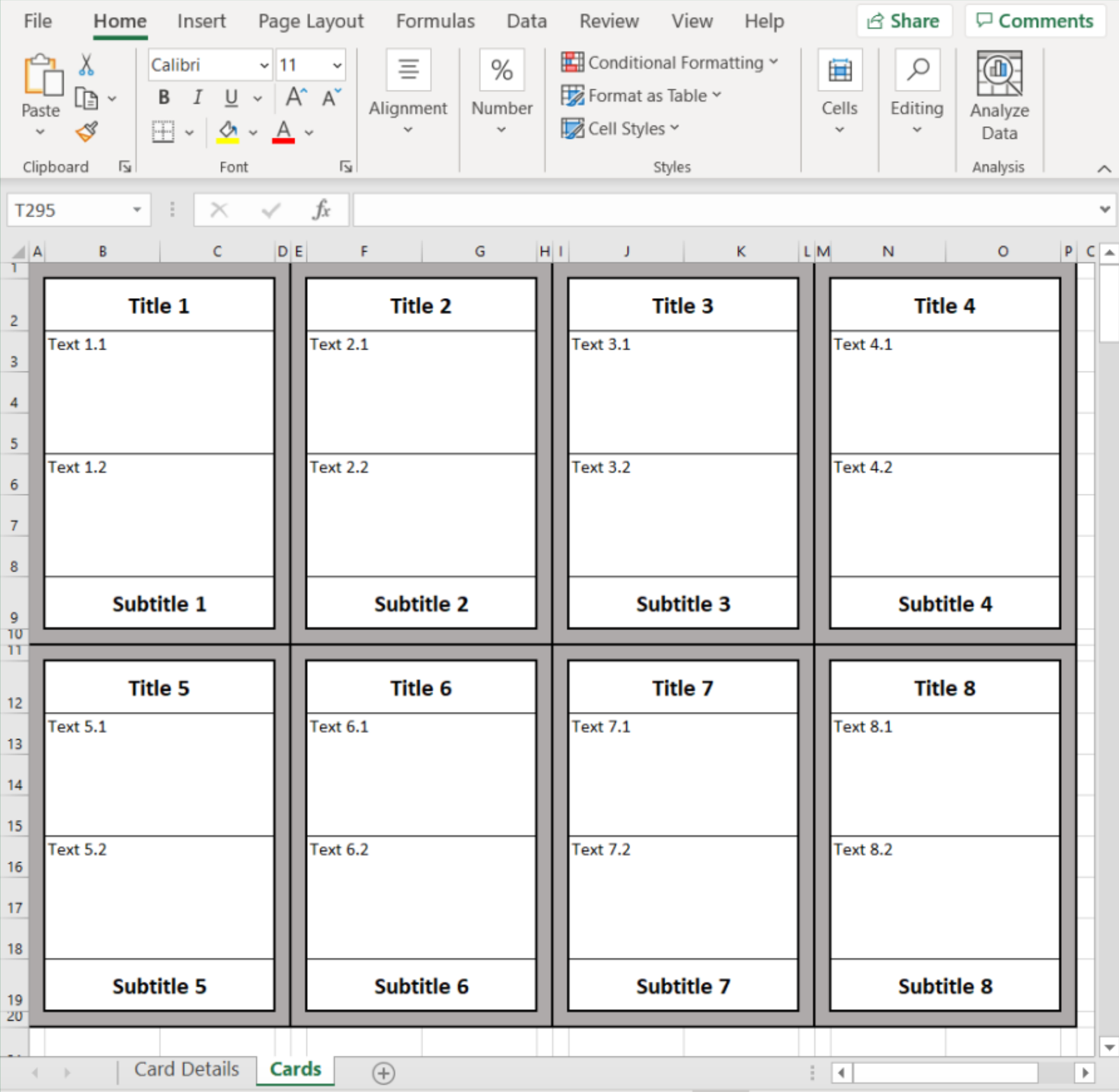
Task: Open the Font dialog launcher
Action: pyautogui.click(x=346, y=167)
